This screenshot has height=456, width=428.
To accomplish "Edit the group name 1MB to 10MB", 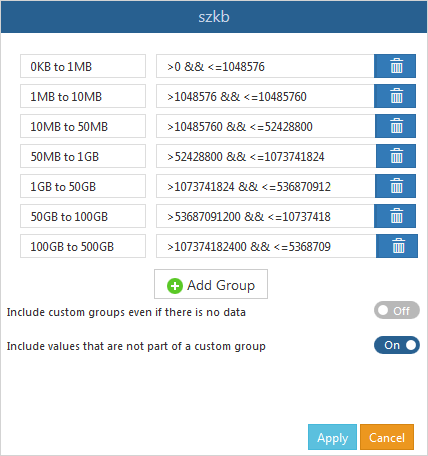I will tap(83, 96).
